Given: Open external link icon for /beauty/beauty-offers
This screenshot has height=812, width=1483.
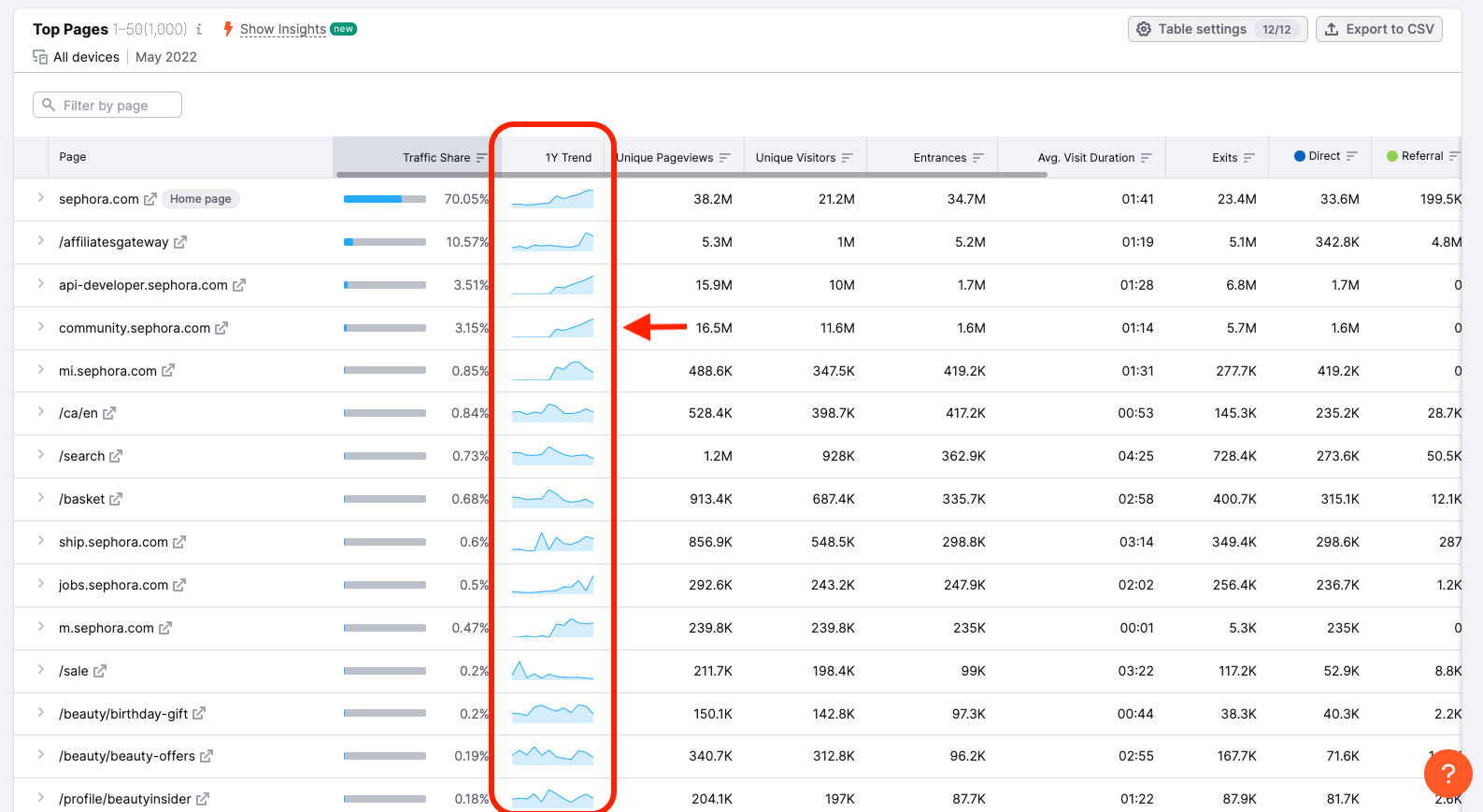Looking at the screenshot, I should coord(207,756).
